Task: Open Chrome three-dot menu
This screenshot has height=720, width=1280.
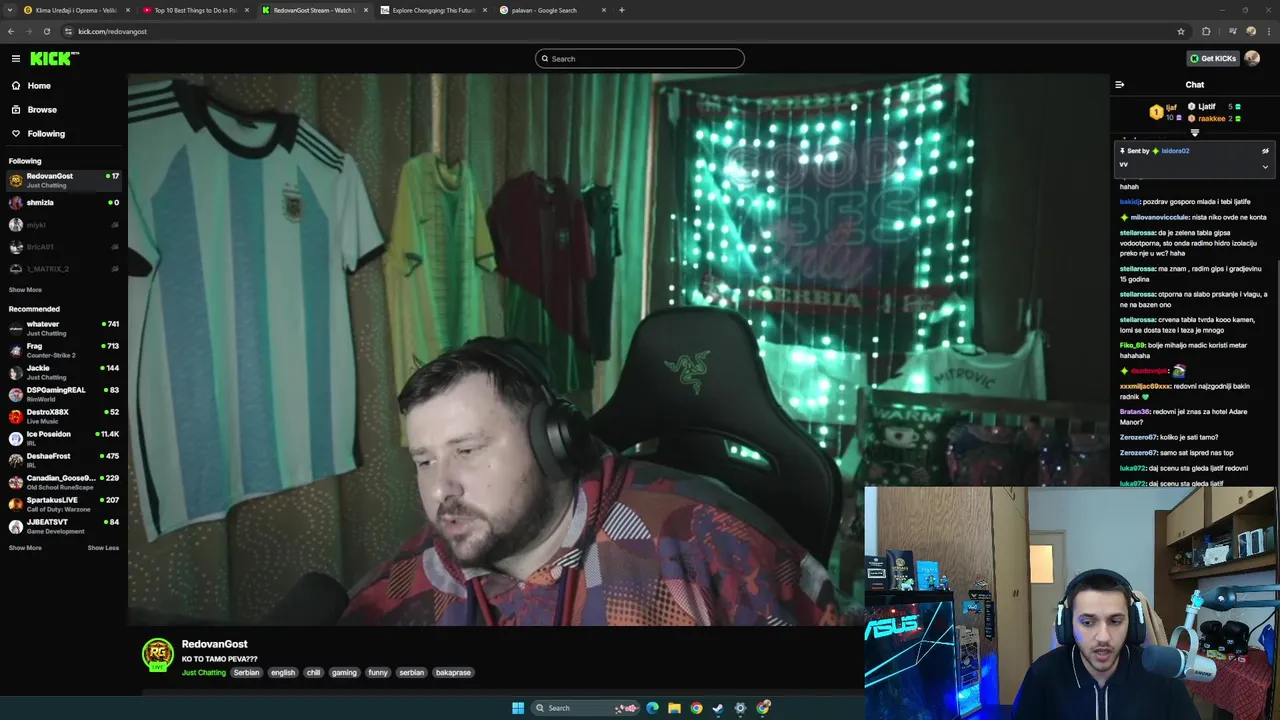Action: point(1269,31)
